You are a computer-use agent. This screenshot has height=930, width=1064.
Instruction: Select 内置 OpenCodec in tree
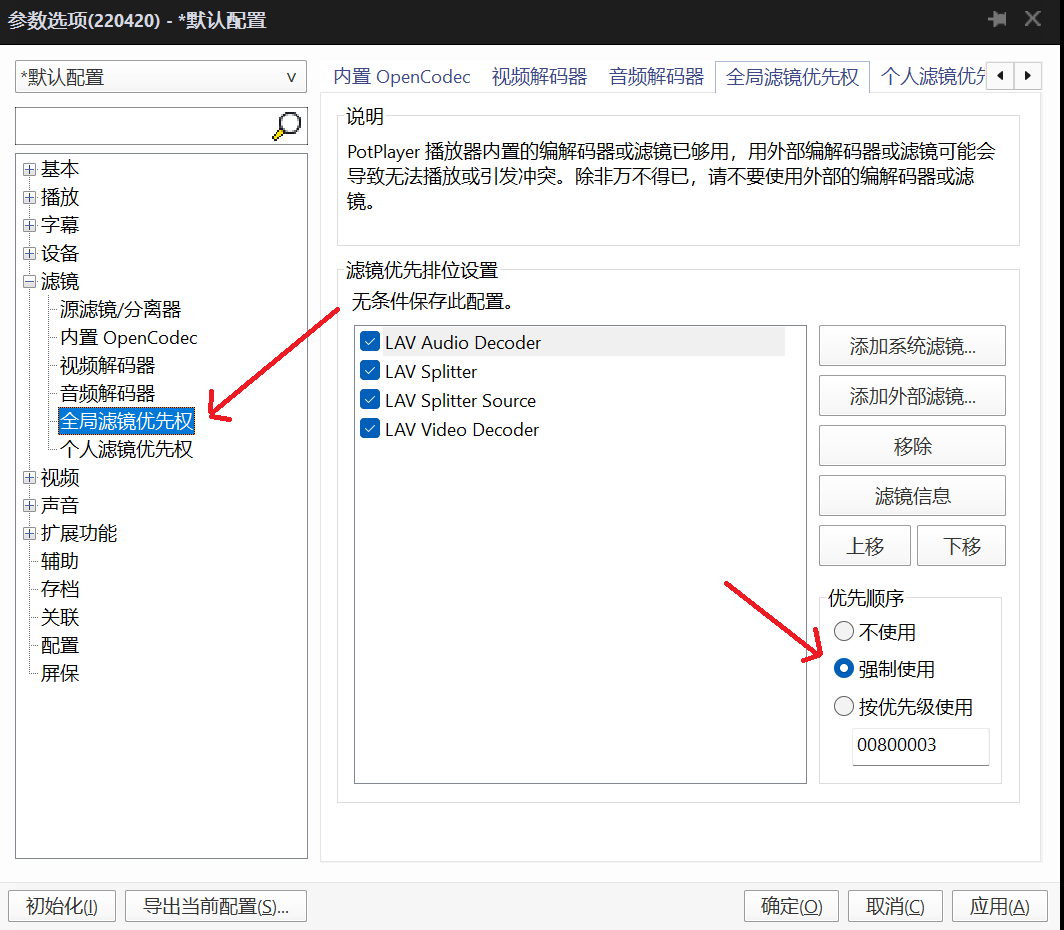pyautogui.click(x=128, y=337)
